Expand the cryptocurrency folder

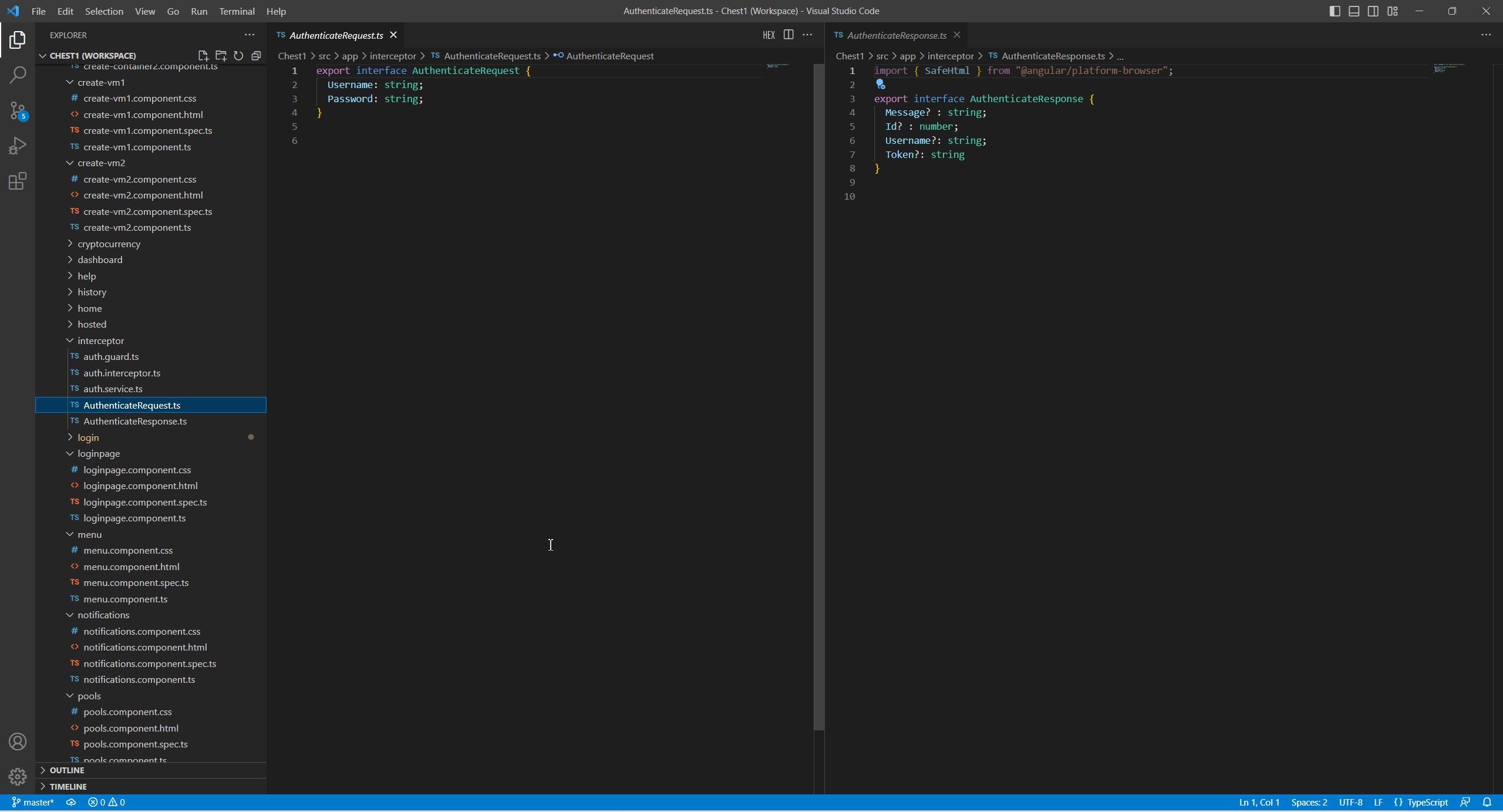pos(109,244)
